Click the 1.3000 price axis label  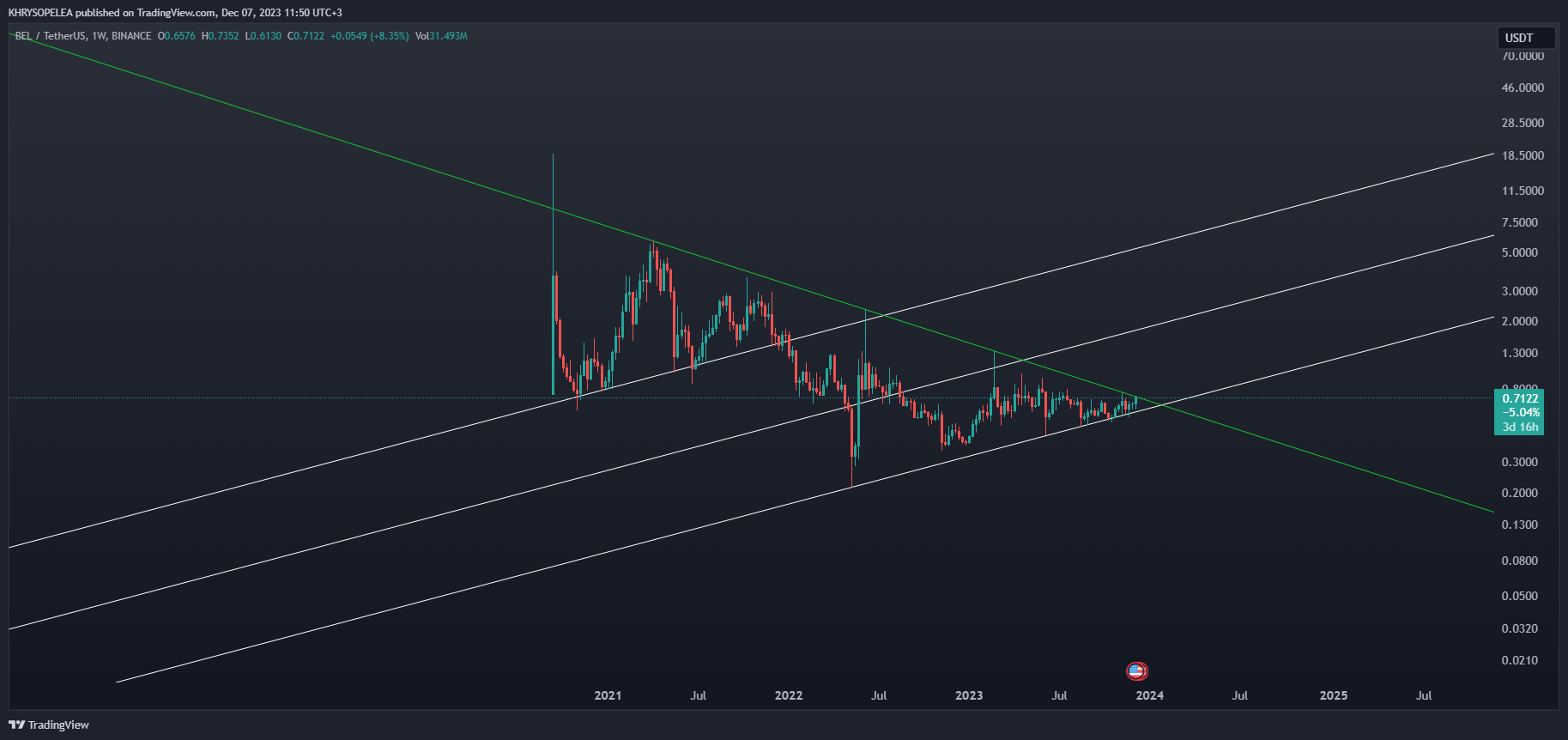point(1520,353)
